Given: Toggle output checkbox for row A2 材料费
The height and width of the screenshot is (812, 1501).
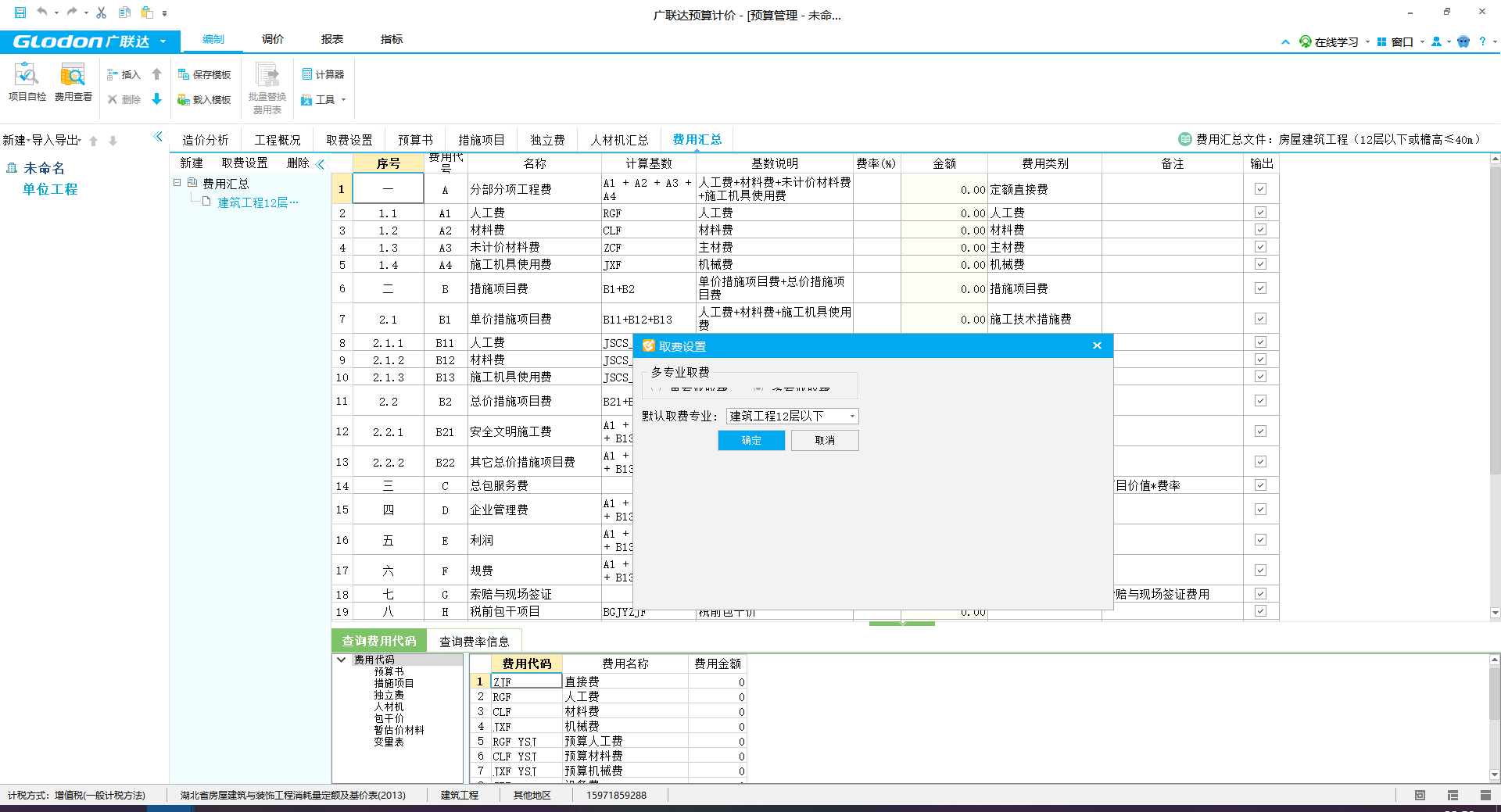Looking at the screenshot, I should tap(1260, 230).
